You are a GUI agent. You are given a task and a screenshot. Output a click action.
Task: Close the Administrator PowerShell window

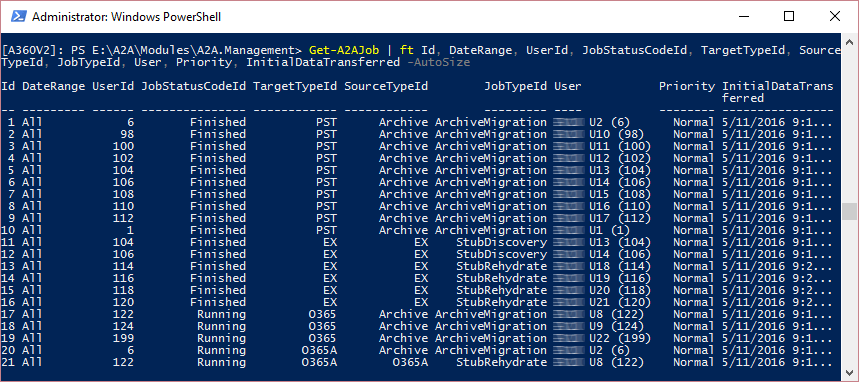tap(834, 17)
